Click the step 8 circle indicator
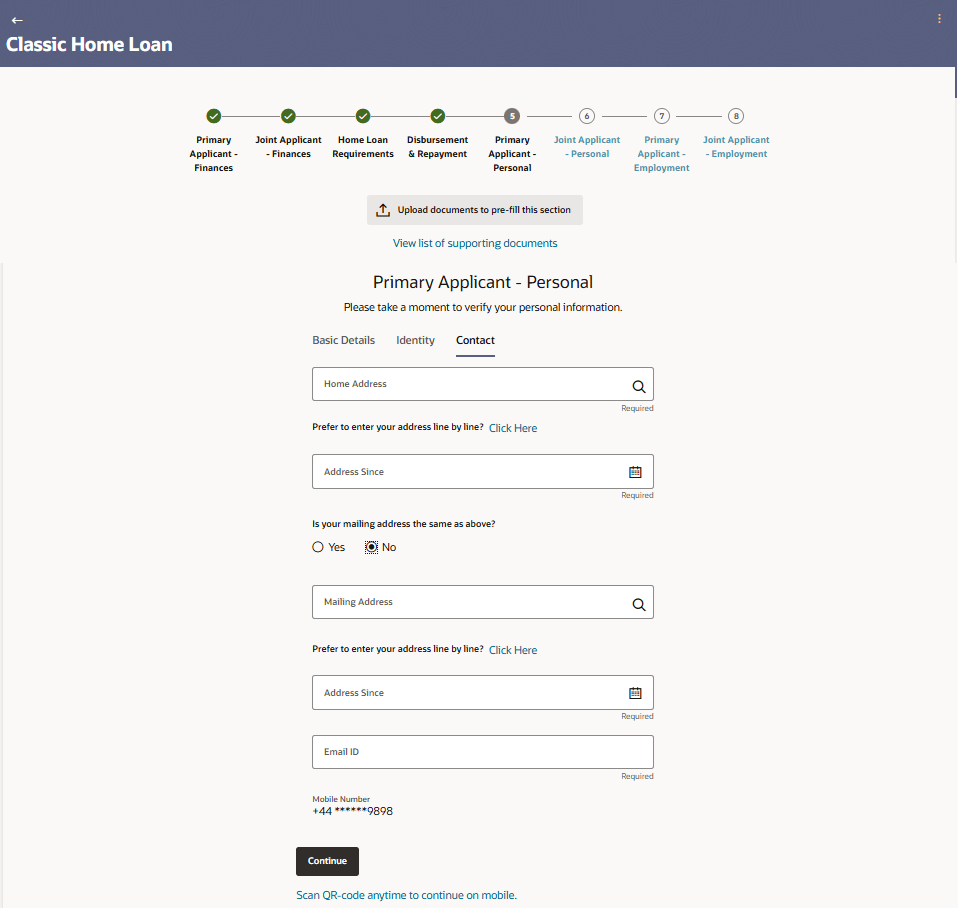 point(736,115)
